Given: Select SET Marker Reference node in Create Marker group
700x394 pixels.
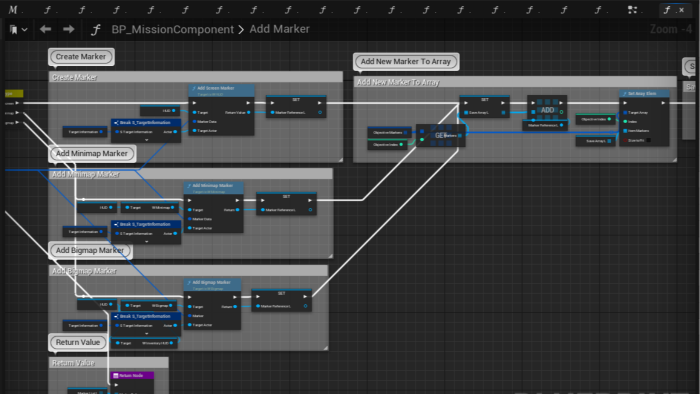Looking at the screenshot, I should (296, 107).
